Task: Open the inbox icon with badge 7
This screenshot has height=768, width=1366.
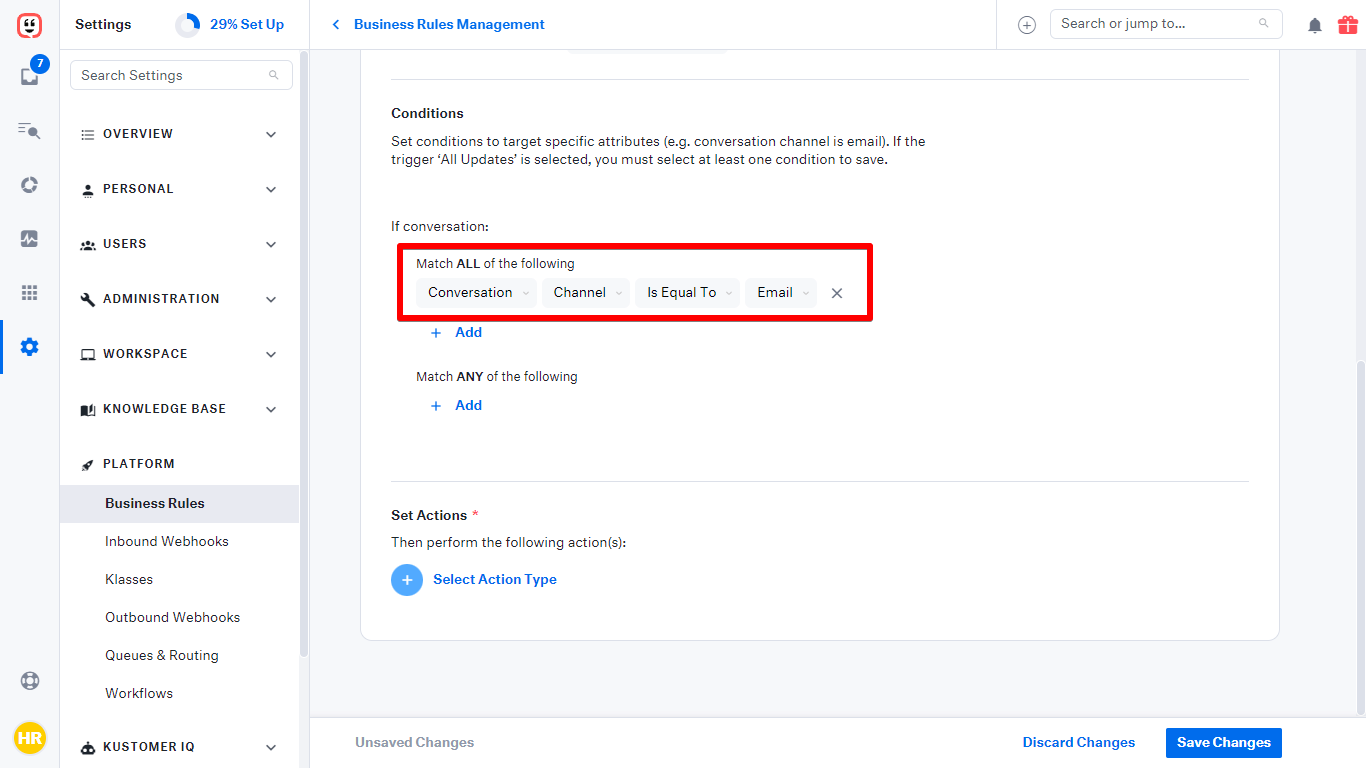Action: 29,76
